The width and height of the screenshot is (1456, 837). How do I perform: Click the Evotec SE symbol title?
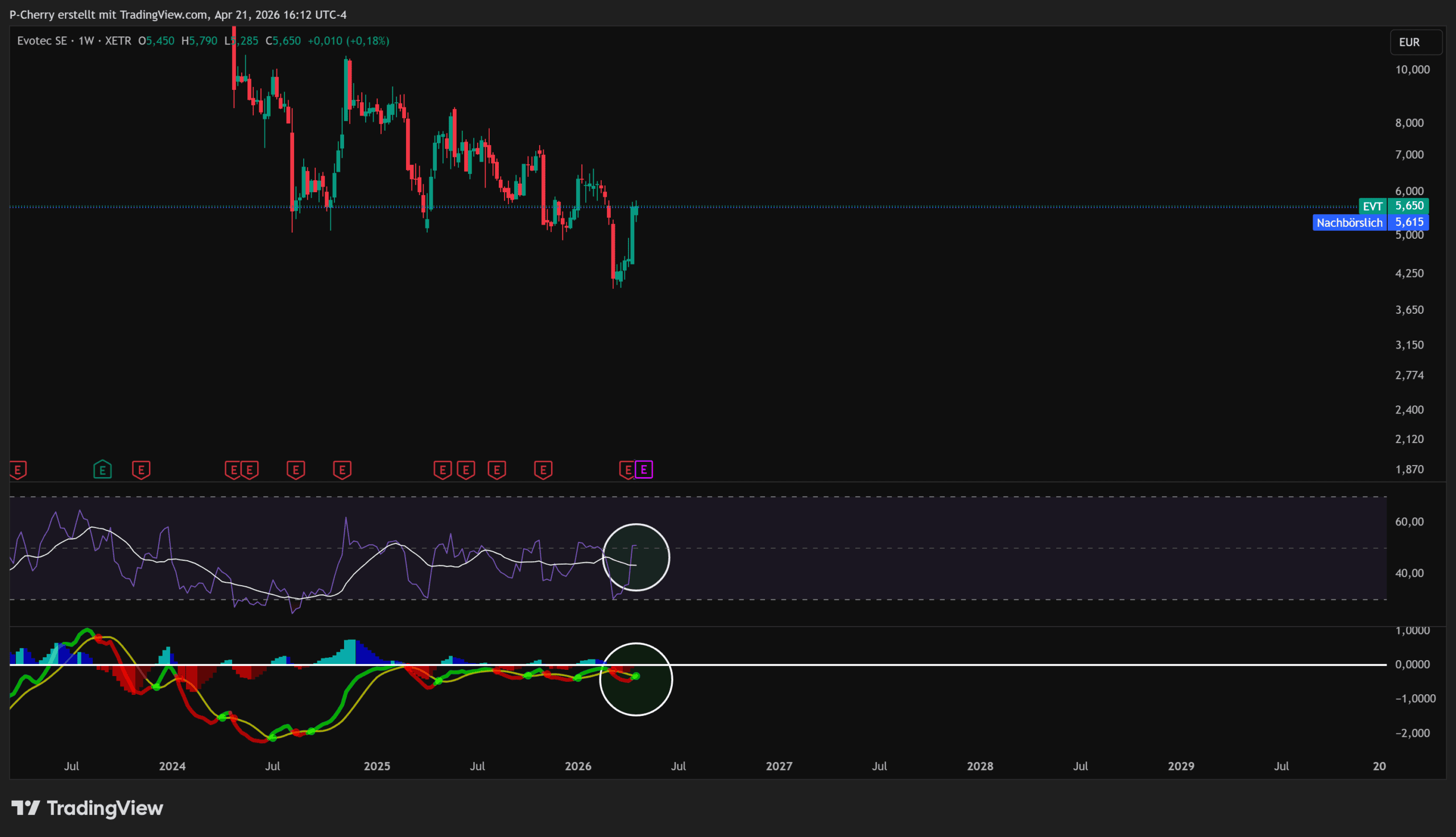click(x=42, y=41)
